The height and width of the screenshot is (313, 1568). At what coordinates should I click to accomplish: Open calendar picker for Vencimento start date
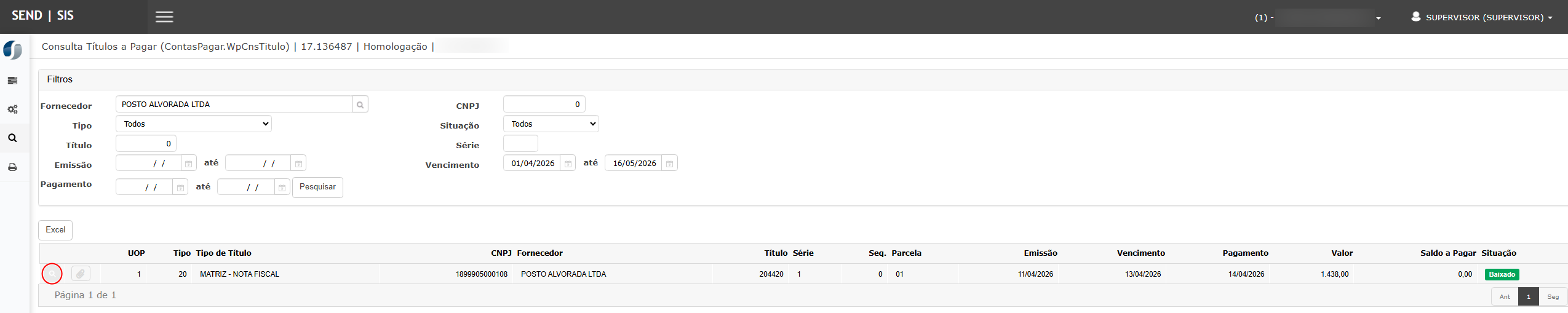(568, 164)
